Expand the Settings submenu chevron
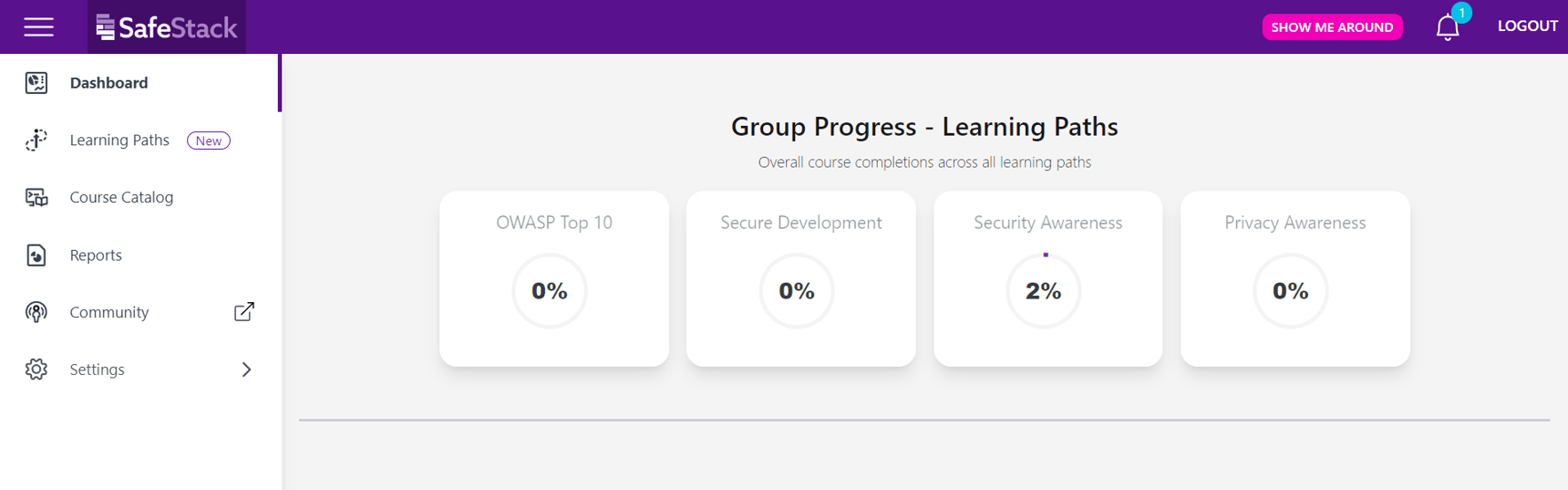The height and width of the screenshot is (490, 1568). pos(246,370)
